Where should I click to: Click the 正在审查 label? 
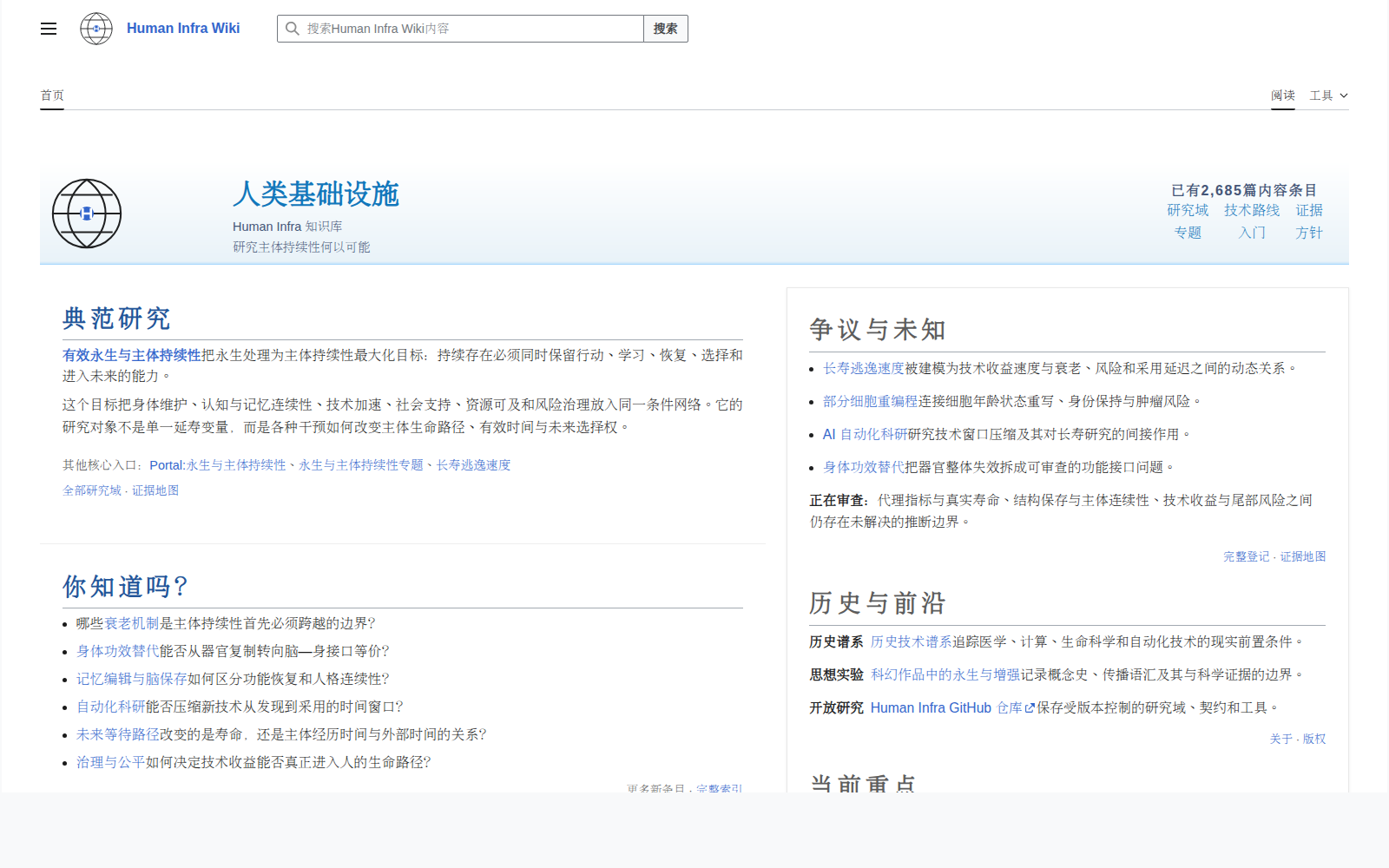(839, 500)
